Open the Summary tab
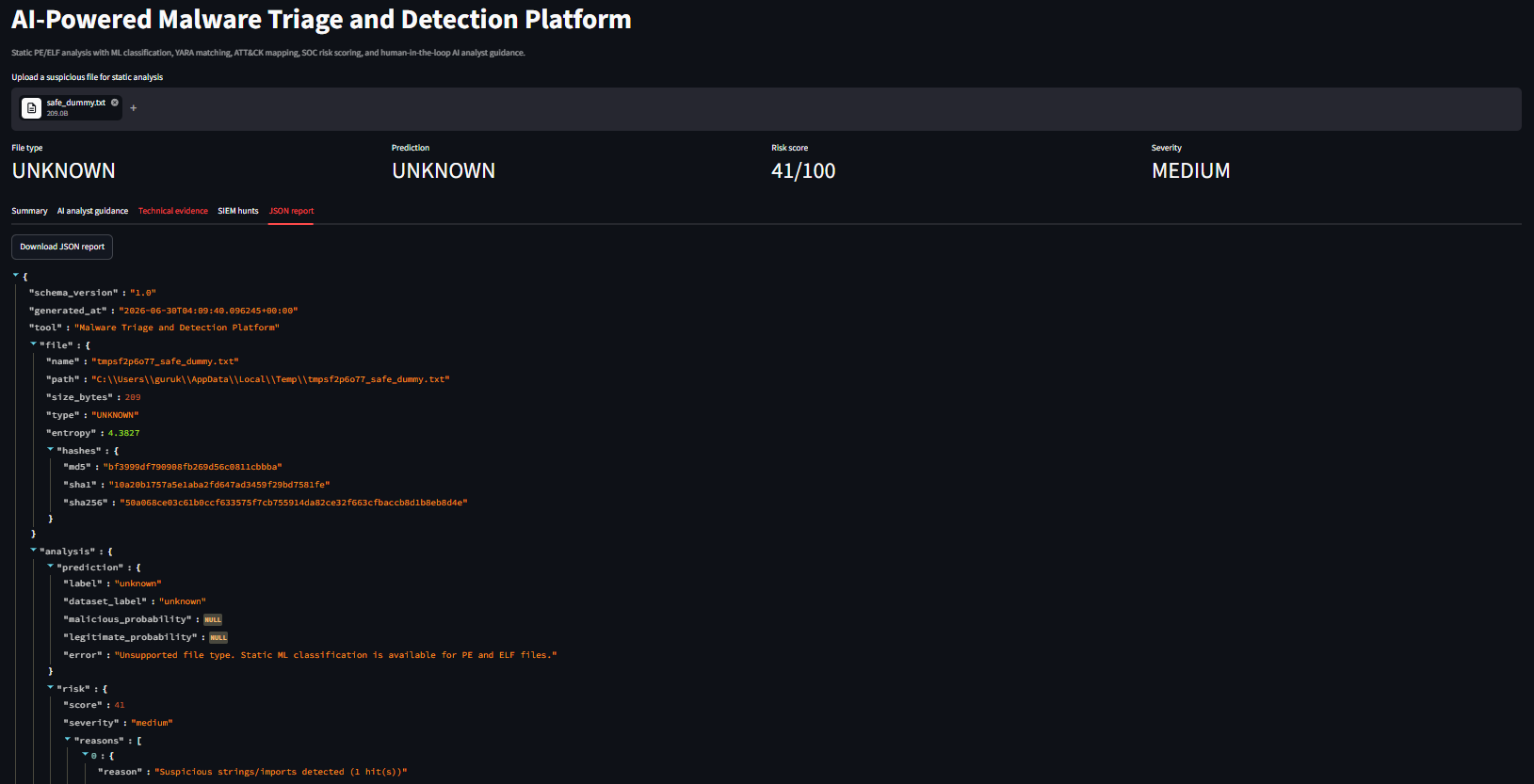The width and height of the screenshot is (1534, 784). pos(29,211)
